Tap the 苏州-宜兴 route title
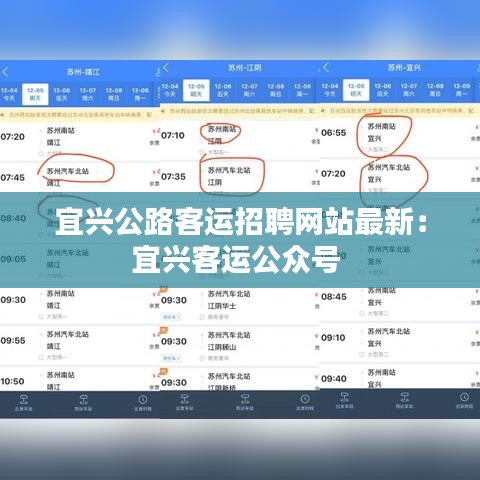This screenshot has height=480, width=480. click(404, 68)
